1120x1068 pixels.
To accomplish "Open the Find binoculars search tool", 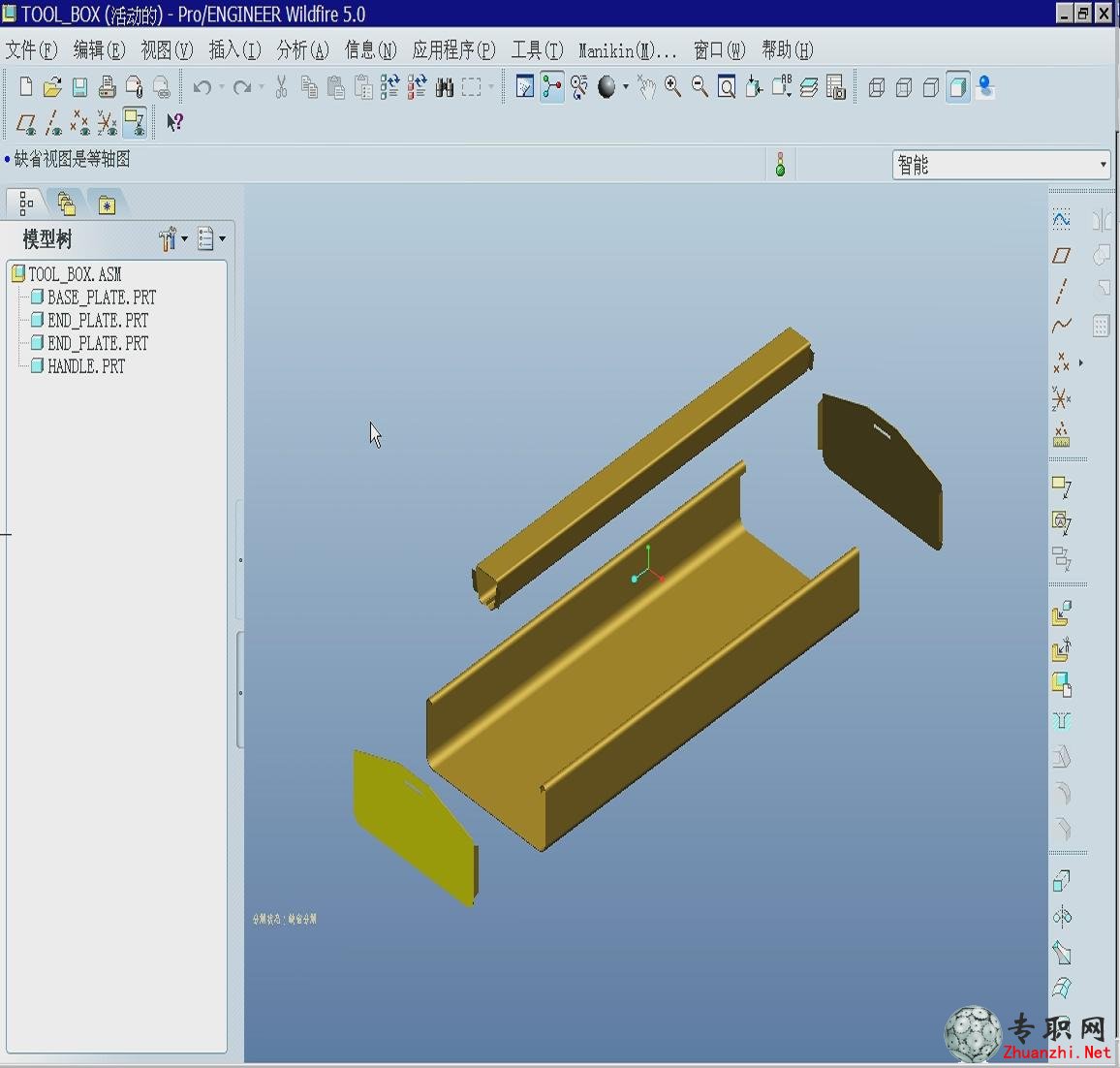I will 445,87.
